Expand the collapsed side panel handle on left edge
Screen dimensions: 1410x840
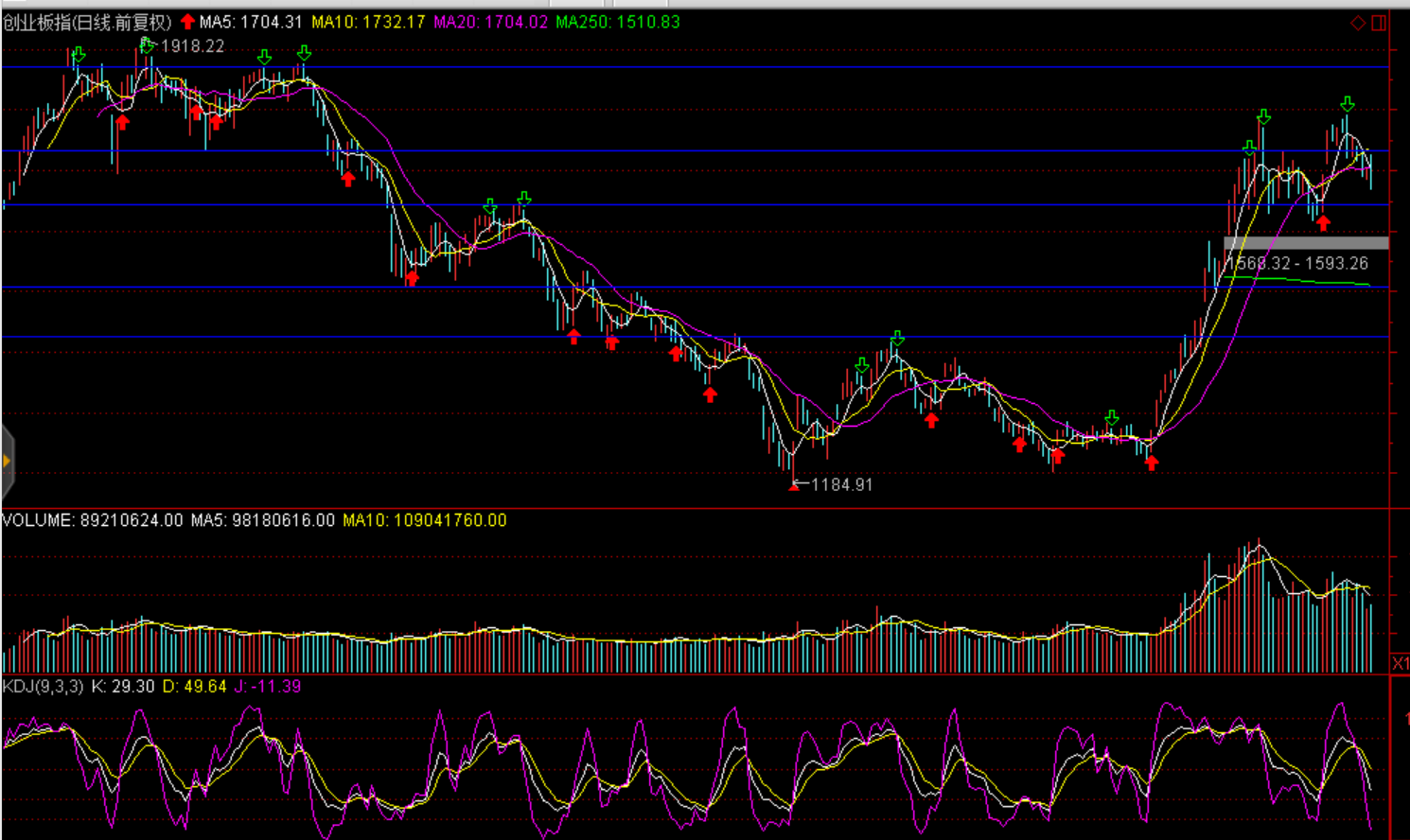click(7, 461)
